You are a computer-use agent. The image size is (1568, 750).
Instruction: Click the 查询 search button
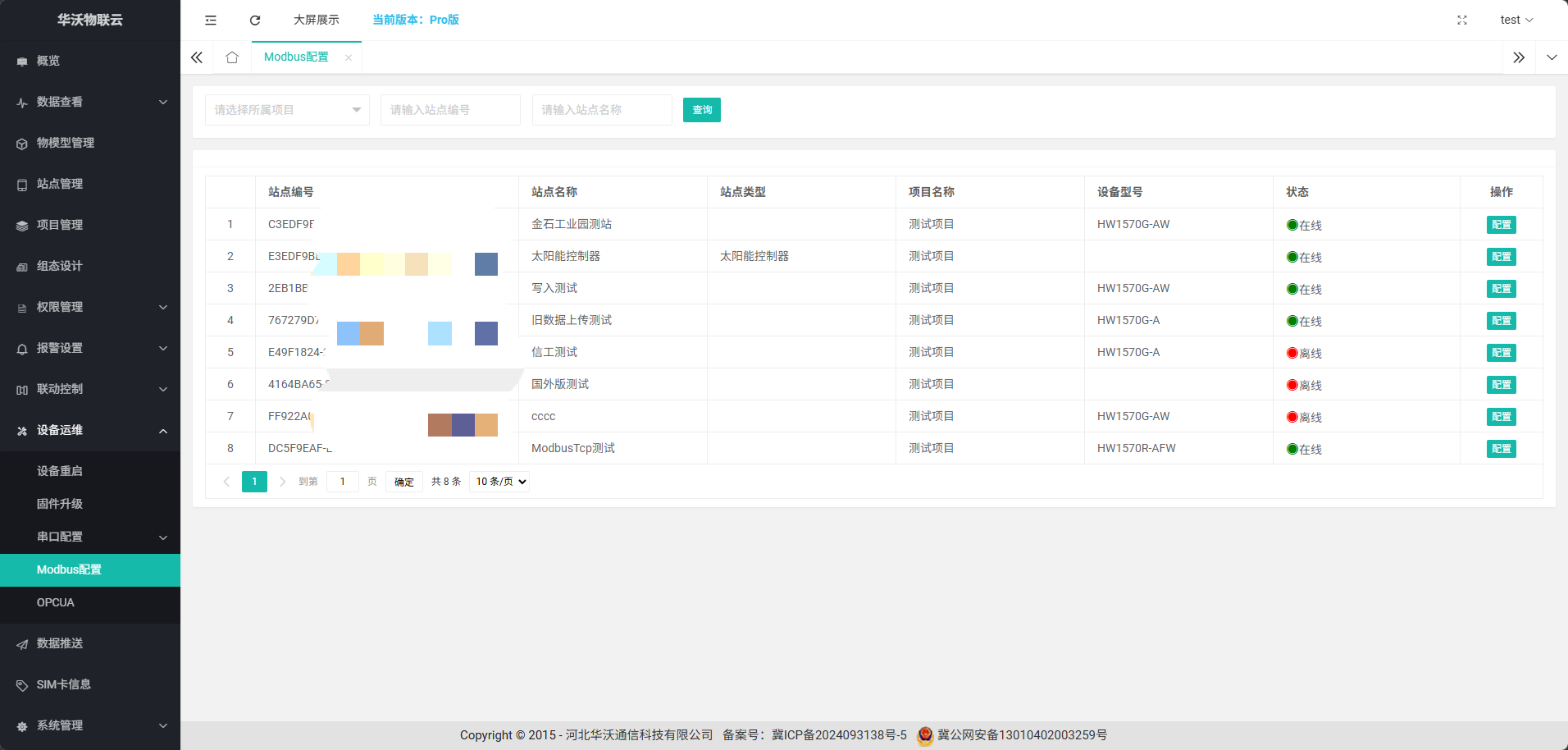point(701,110)
